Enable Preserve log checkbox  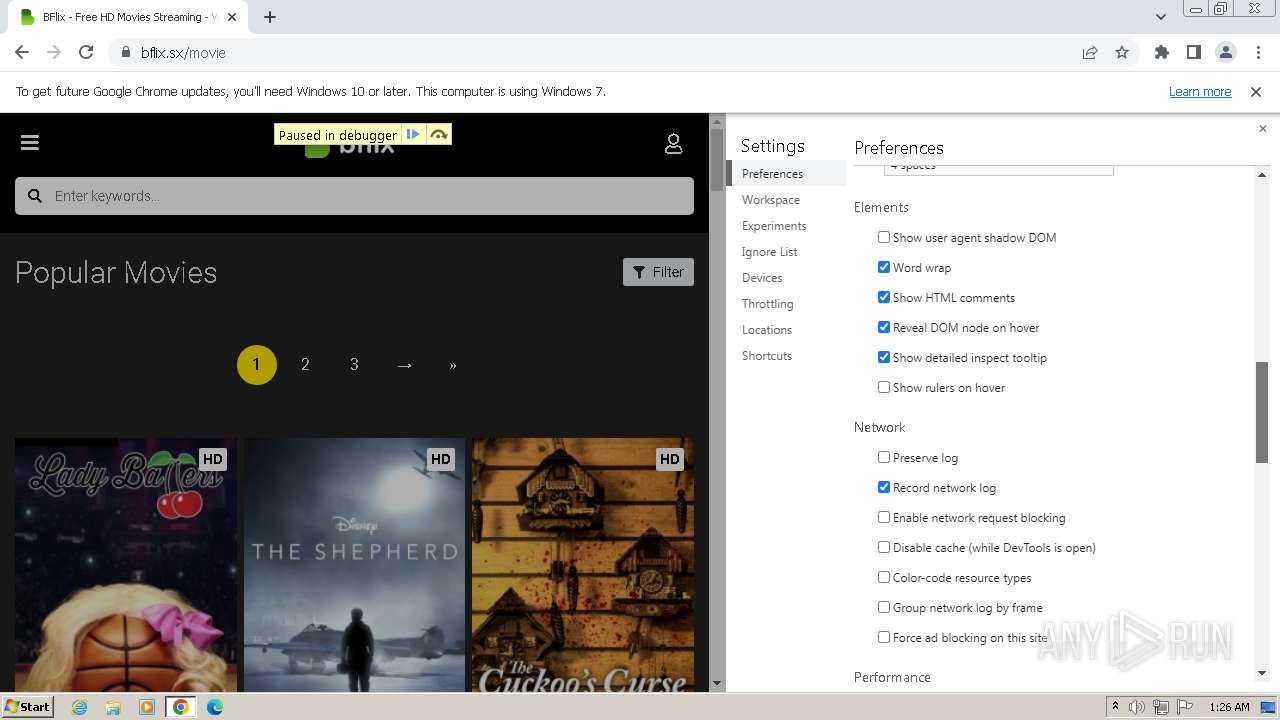(884, 457)
